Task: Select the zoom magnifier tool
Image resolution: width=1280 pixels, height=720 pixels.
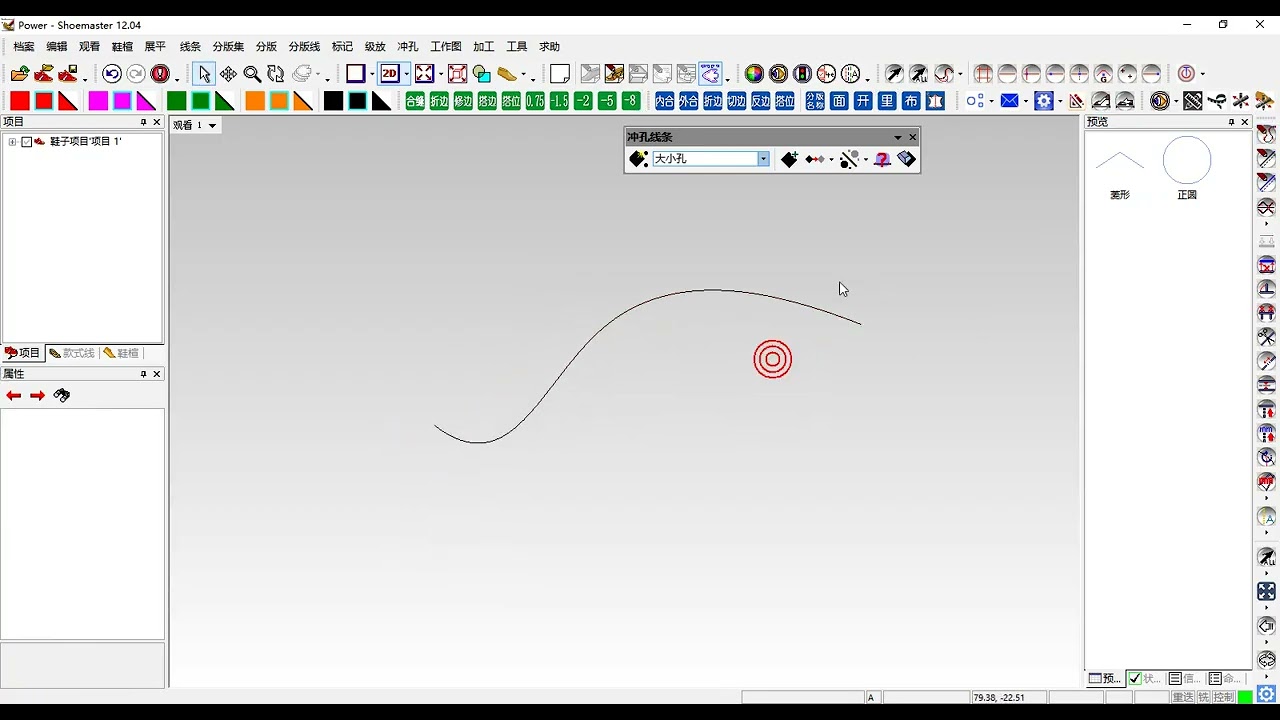Action: pos(252,74)
